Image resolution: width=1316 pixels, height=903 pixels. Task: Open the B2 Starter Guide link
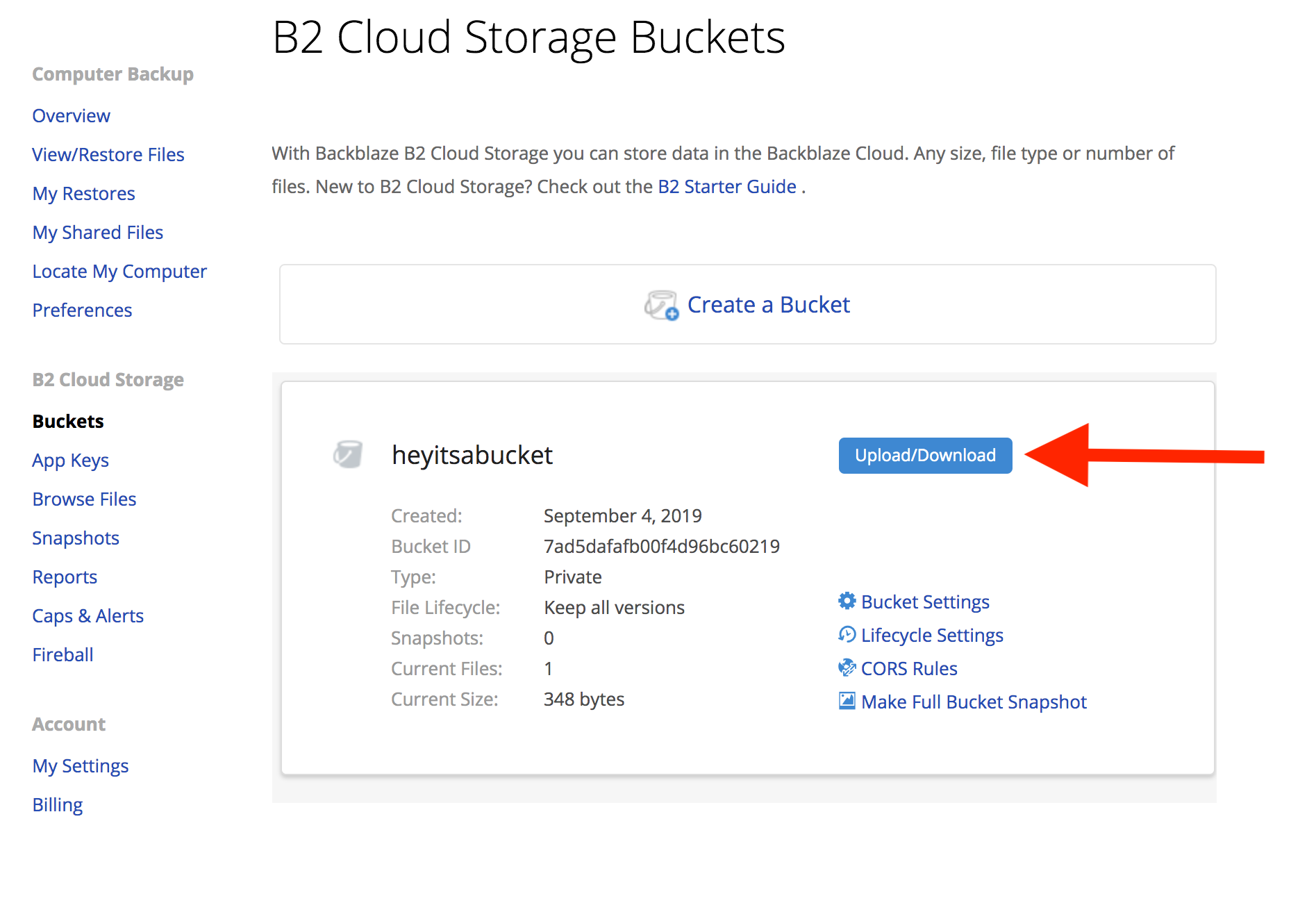727,187
